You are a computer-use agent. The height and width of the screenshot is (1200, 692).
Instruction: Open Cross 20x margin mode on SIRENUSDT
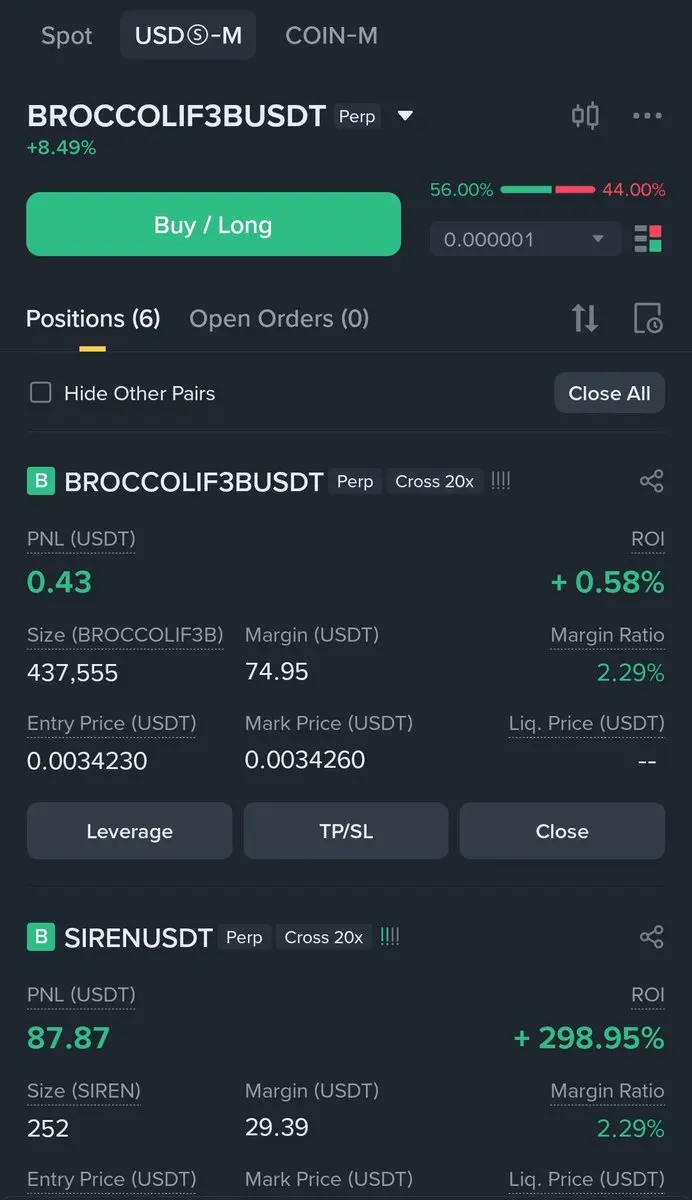(x=324, y=937)
